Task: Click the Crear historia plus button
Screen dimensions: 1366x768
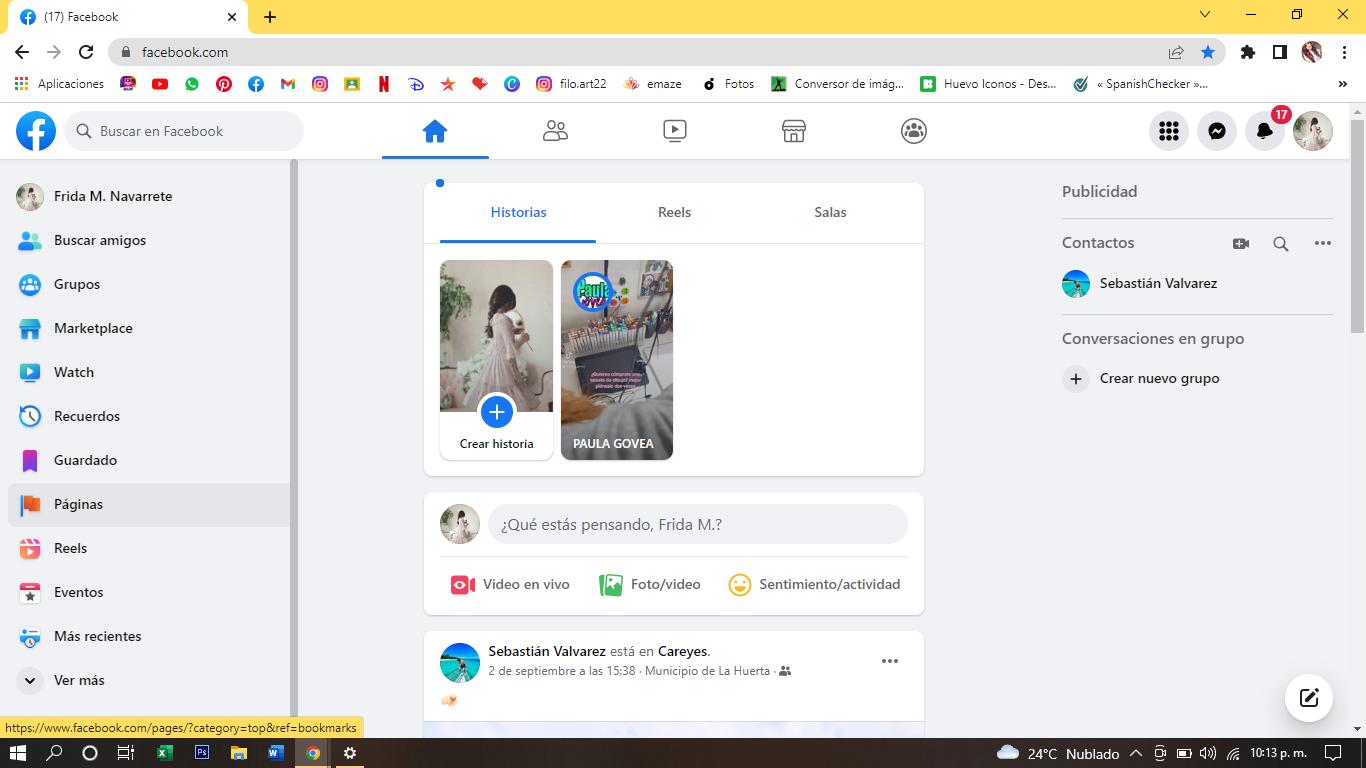Action: pyautogui.click(x=497, y=411)
